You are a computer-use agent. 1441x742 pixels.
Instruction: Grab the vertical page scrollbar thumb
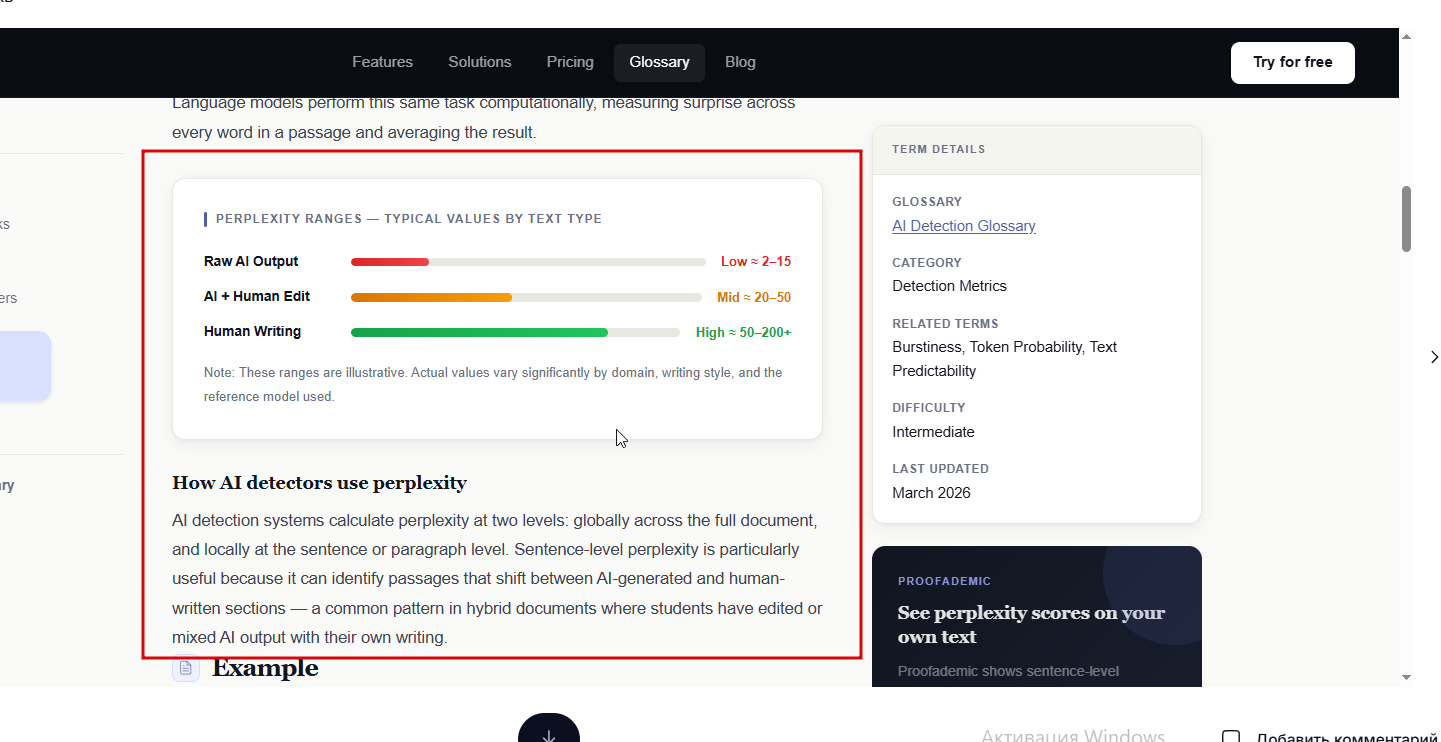(1406, 219)
